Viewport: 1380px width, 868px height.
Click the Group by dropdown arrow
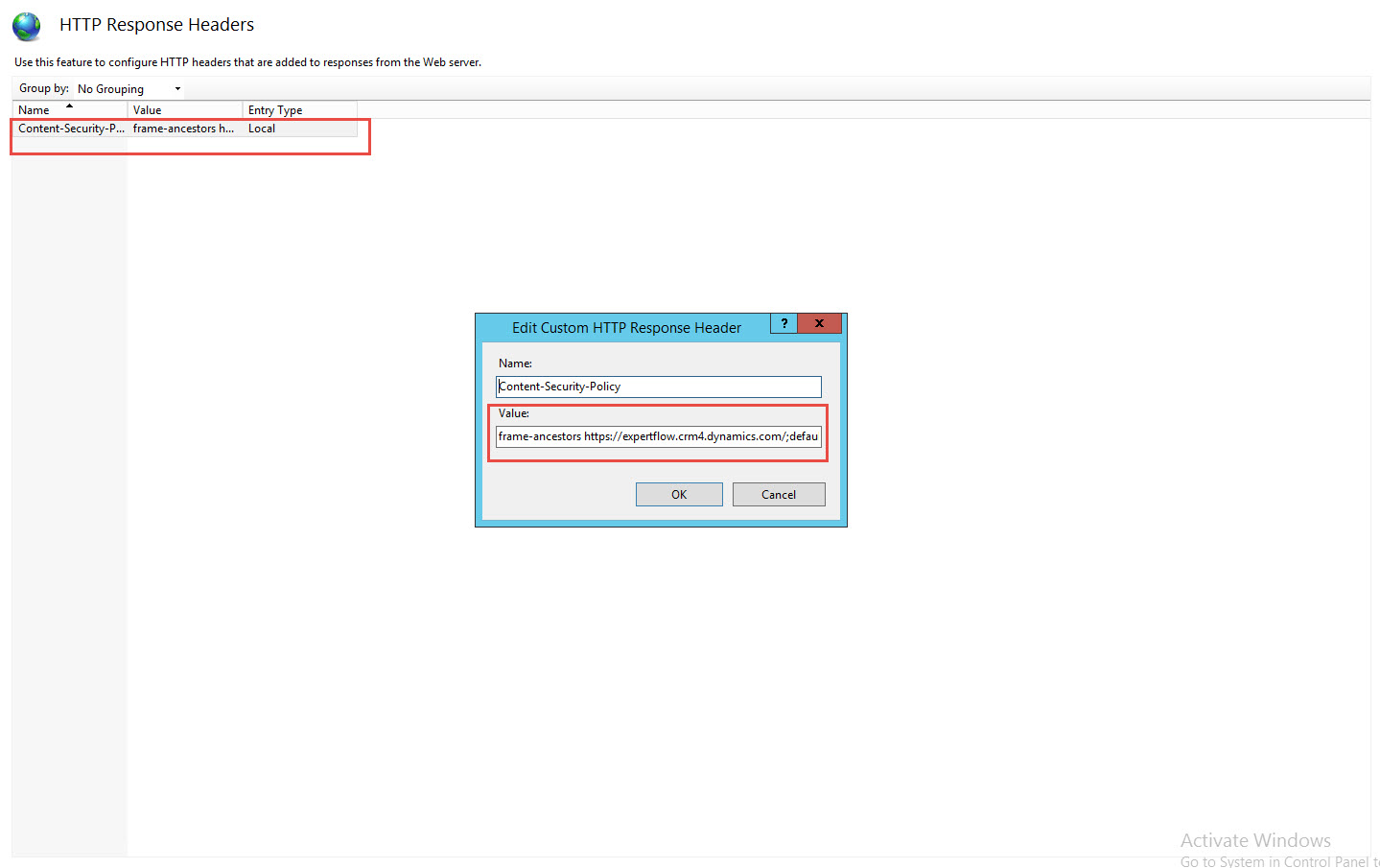177,88
